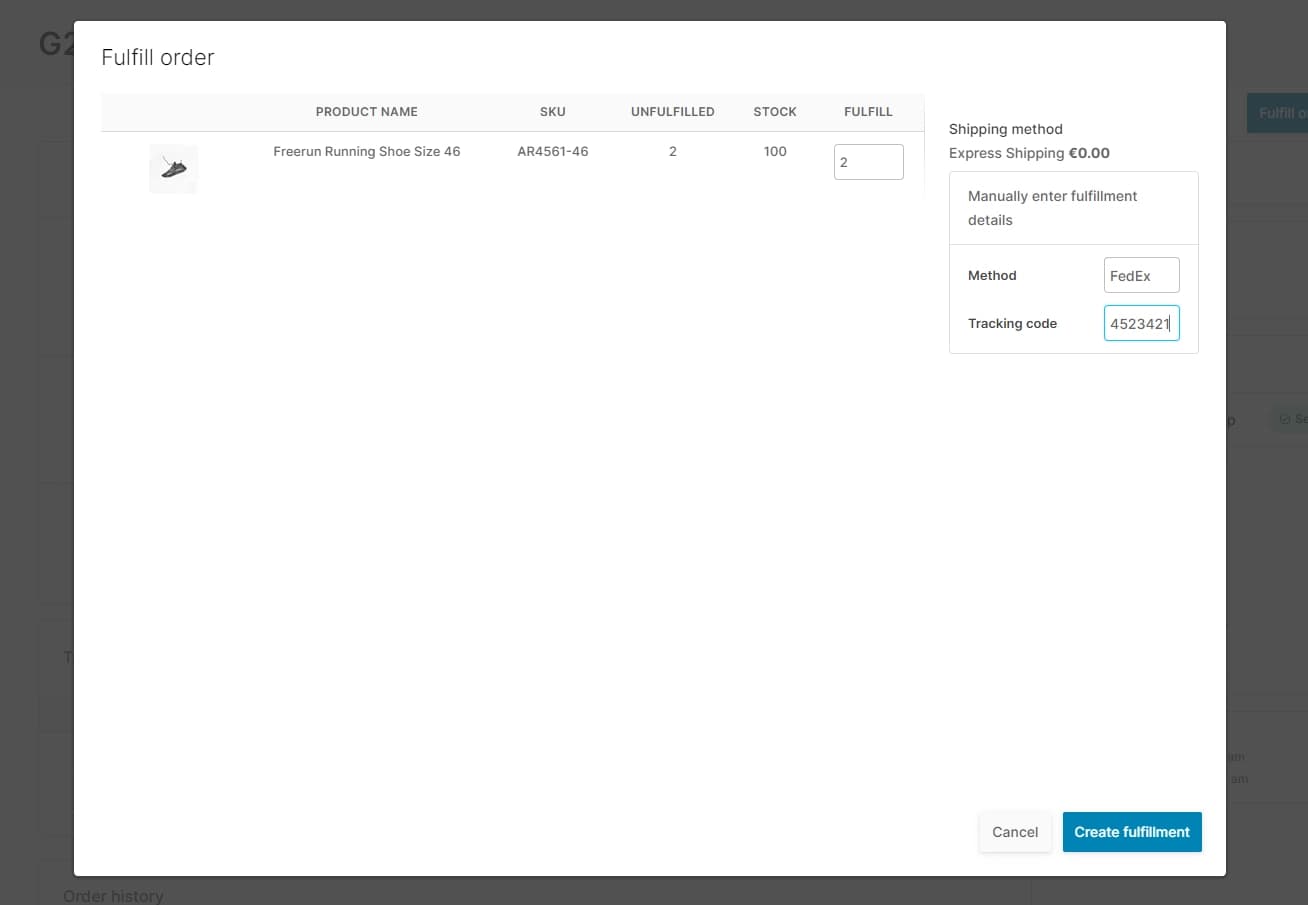Click the Tracking code label

[1012, 323]
